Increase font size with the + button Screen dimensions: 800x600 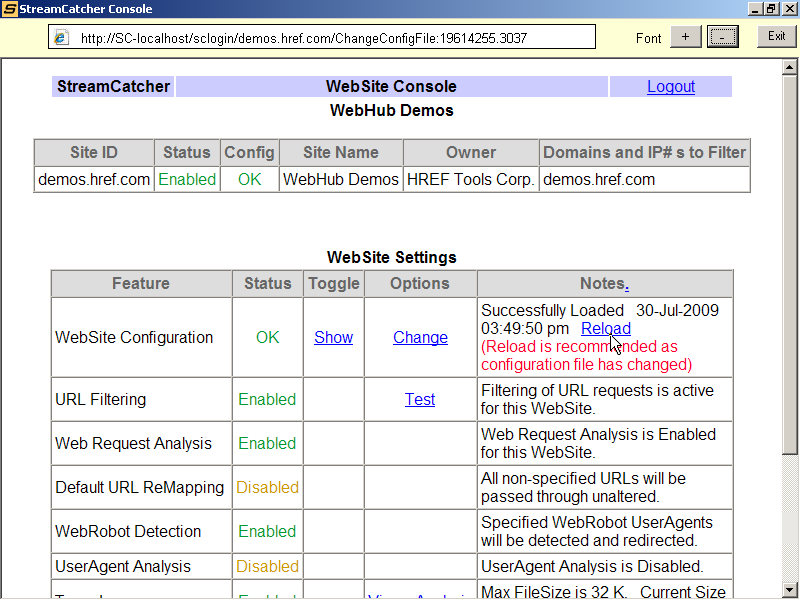click(x=685, y=36)
